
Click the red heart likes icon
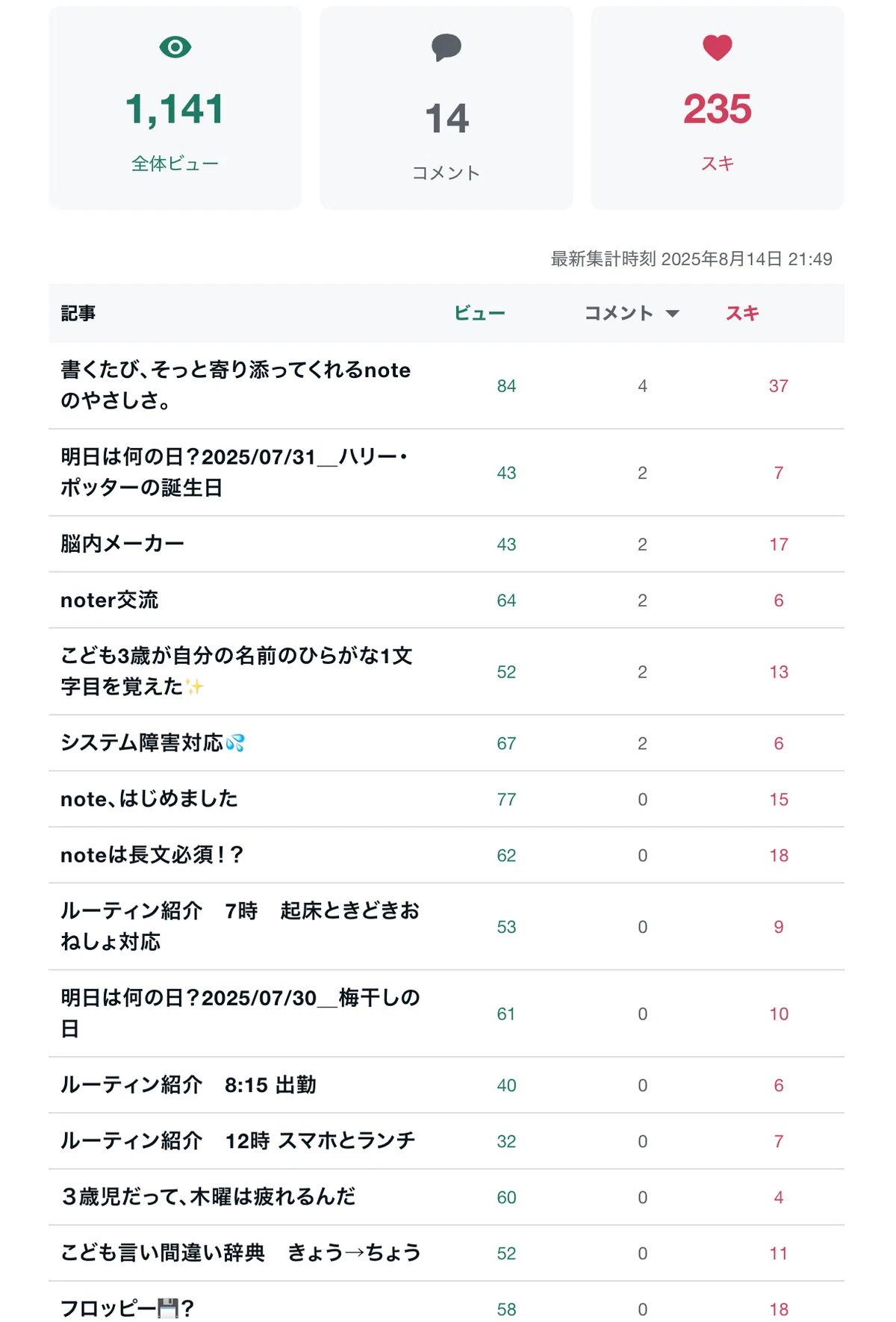(x=718, y=48)
